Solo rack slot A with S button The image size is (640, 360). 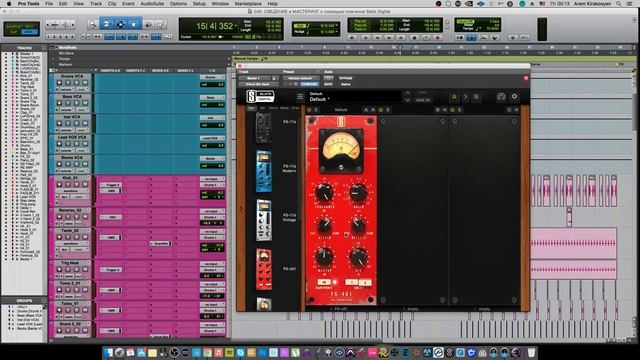click(316, 110)
